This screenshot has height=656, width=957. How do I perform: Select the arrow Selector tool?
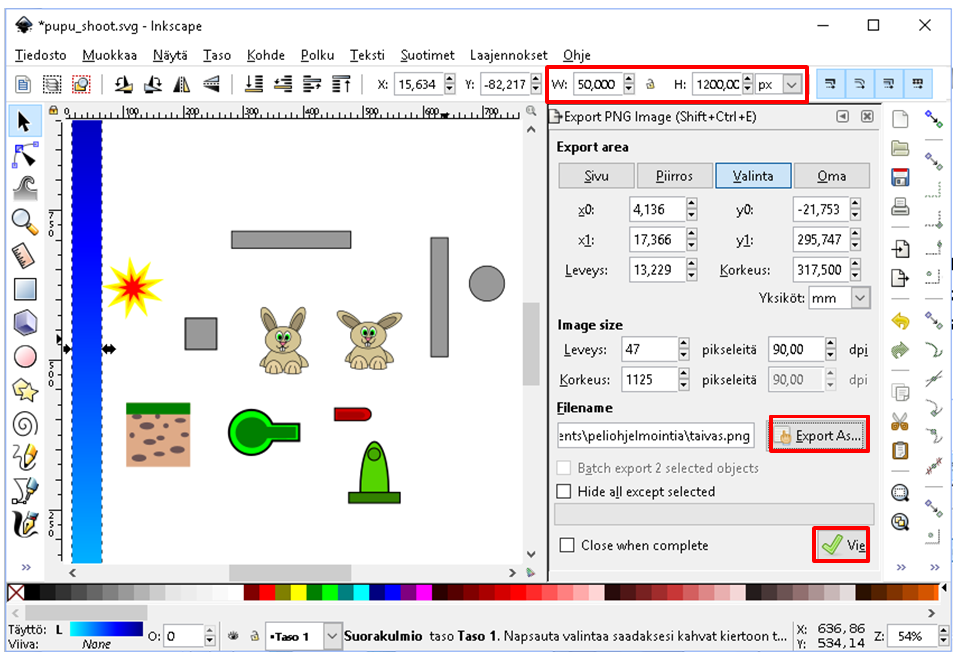coord(24,122)
